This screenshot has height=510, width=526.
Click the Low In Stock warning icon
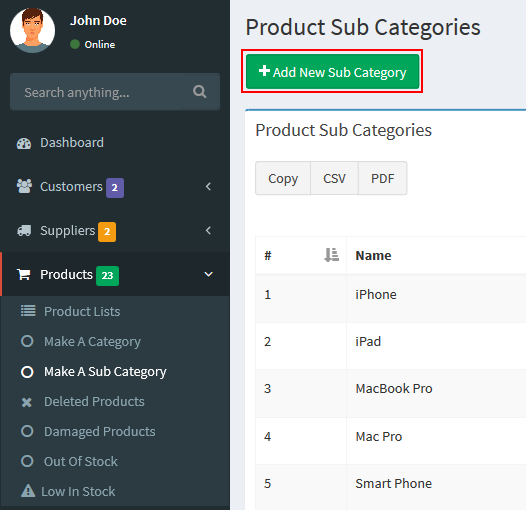28,491
